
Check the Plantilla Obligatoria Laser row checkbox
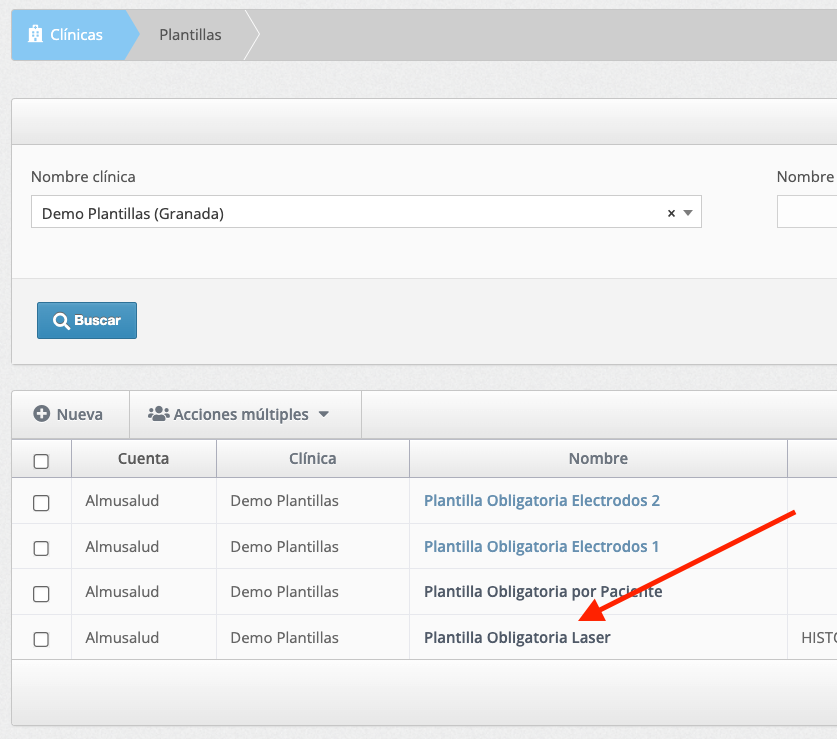(x=41, y=639)
